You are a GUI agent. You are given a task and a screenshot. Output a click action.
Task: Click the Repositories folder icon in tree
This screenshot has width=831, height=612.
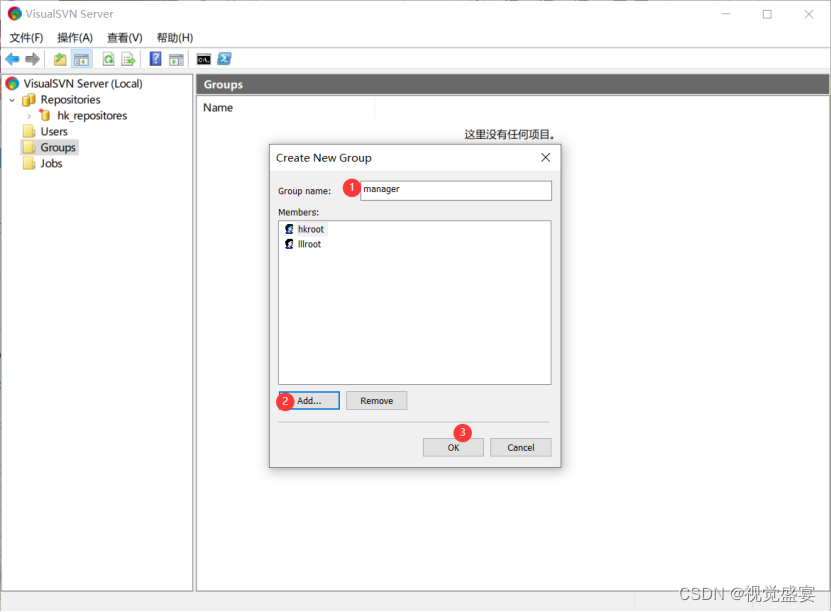tap(29, 100)
